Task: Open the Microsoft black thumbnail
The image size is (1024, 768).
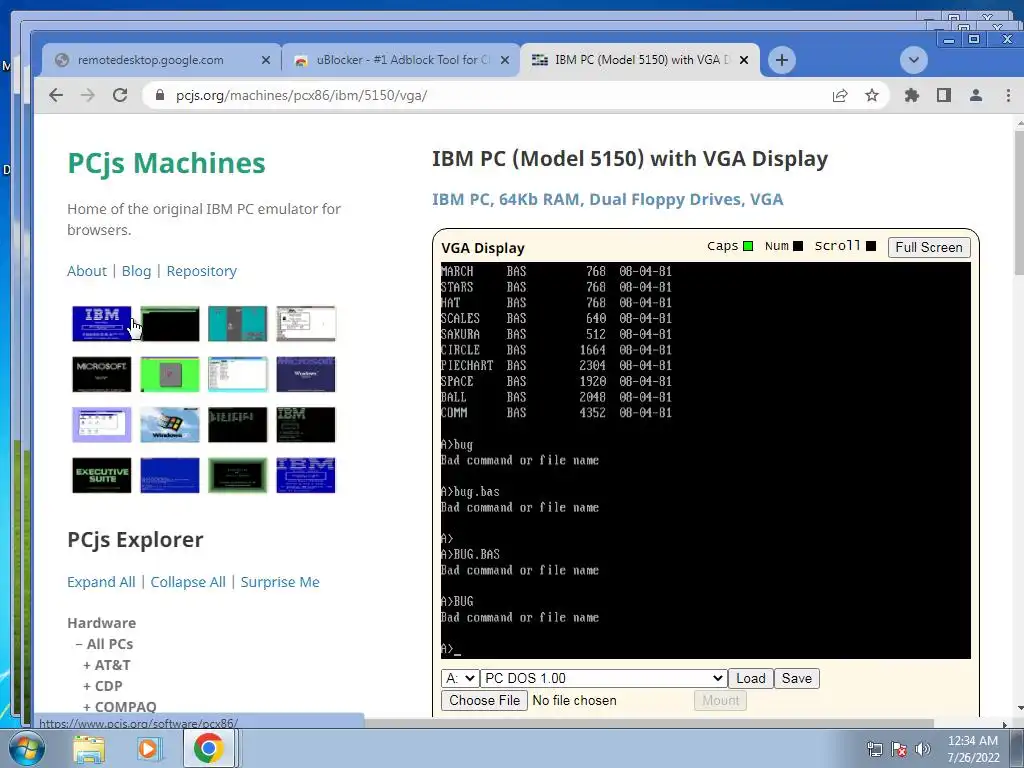Action: (102, 374)
